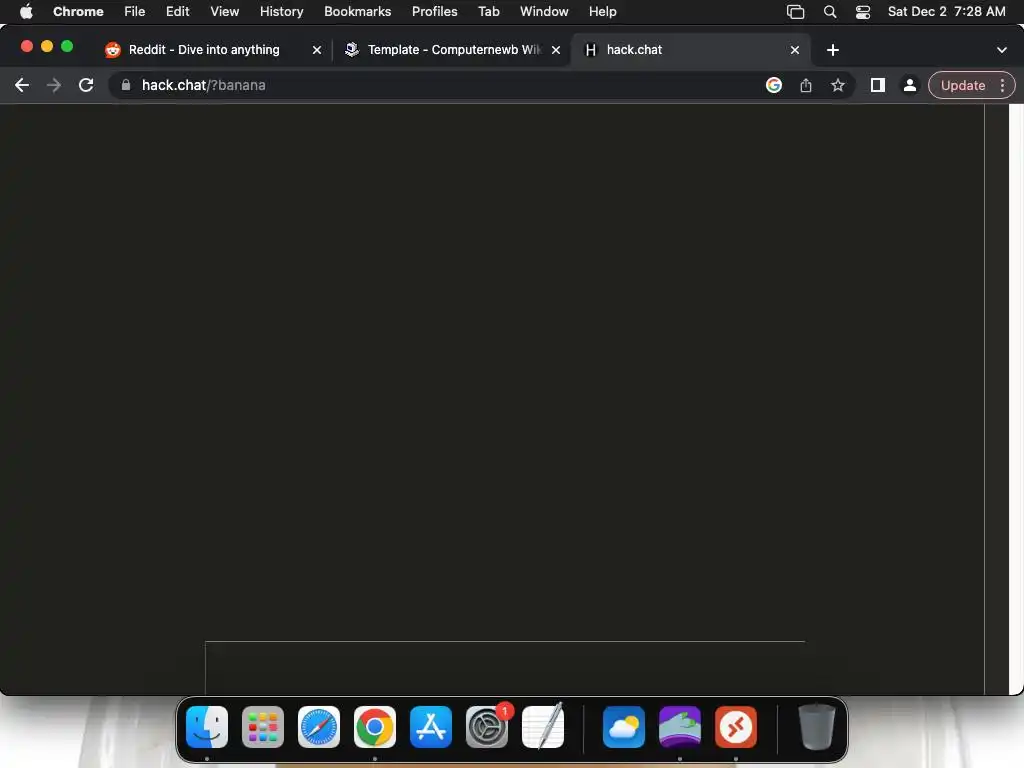Open Launchpad from the Dock
The width and height of the screenshot is (1024, 768).
(x=263, y=727)
